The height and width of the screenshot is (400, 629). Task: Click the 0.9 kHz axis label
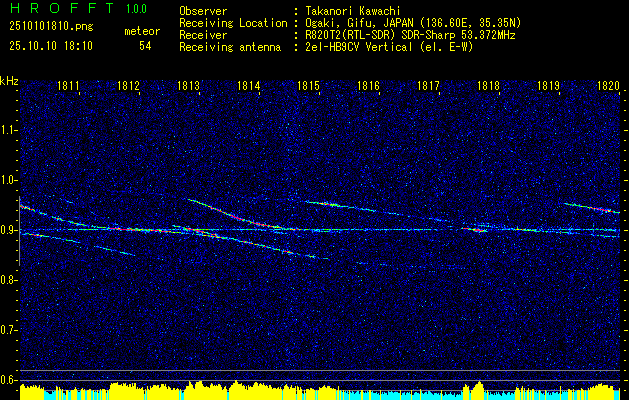point(8,230)
